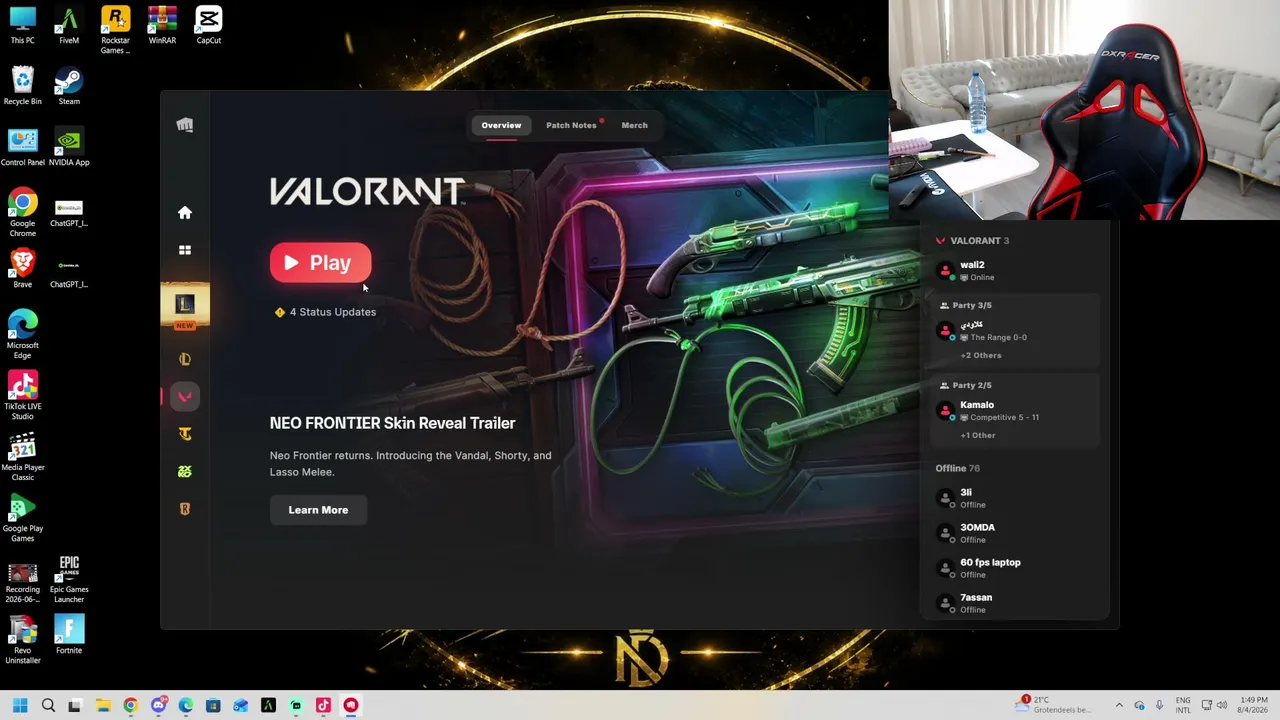Open the Microsoft Edge desktop shortcut
1280x720 pixels.
coord(23,335)
